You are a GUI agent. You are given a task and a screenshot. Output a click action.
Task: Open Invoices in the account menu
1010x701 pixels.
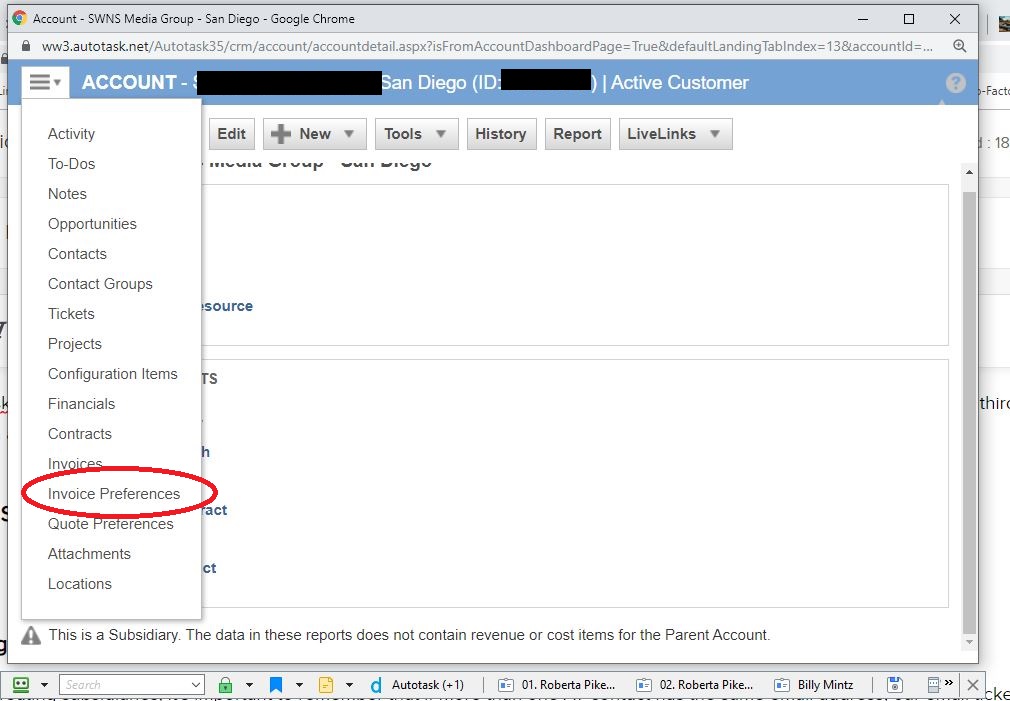pos(75,464)
